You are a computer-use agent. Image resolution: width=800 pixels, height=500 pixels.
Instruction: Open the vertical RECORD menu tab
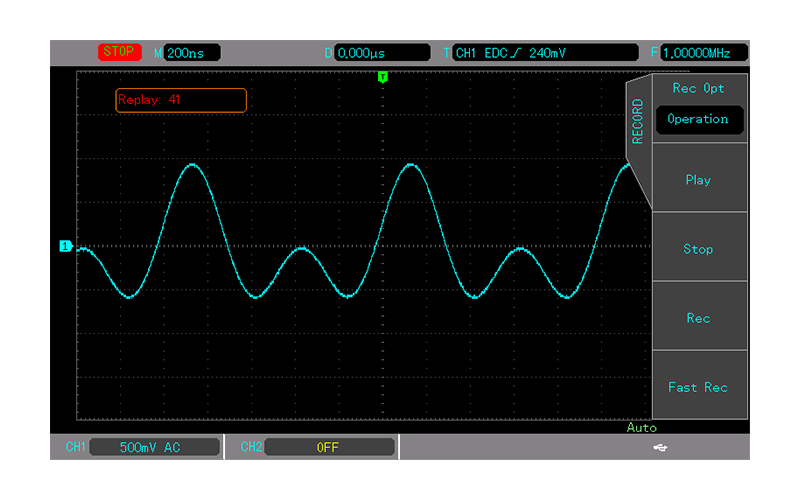638,122
